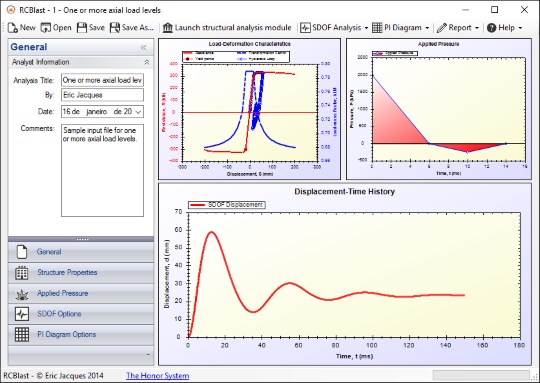The height and width of the screenshot is (383, 540).
Task: Click the Open file icon
Action: 45,28
